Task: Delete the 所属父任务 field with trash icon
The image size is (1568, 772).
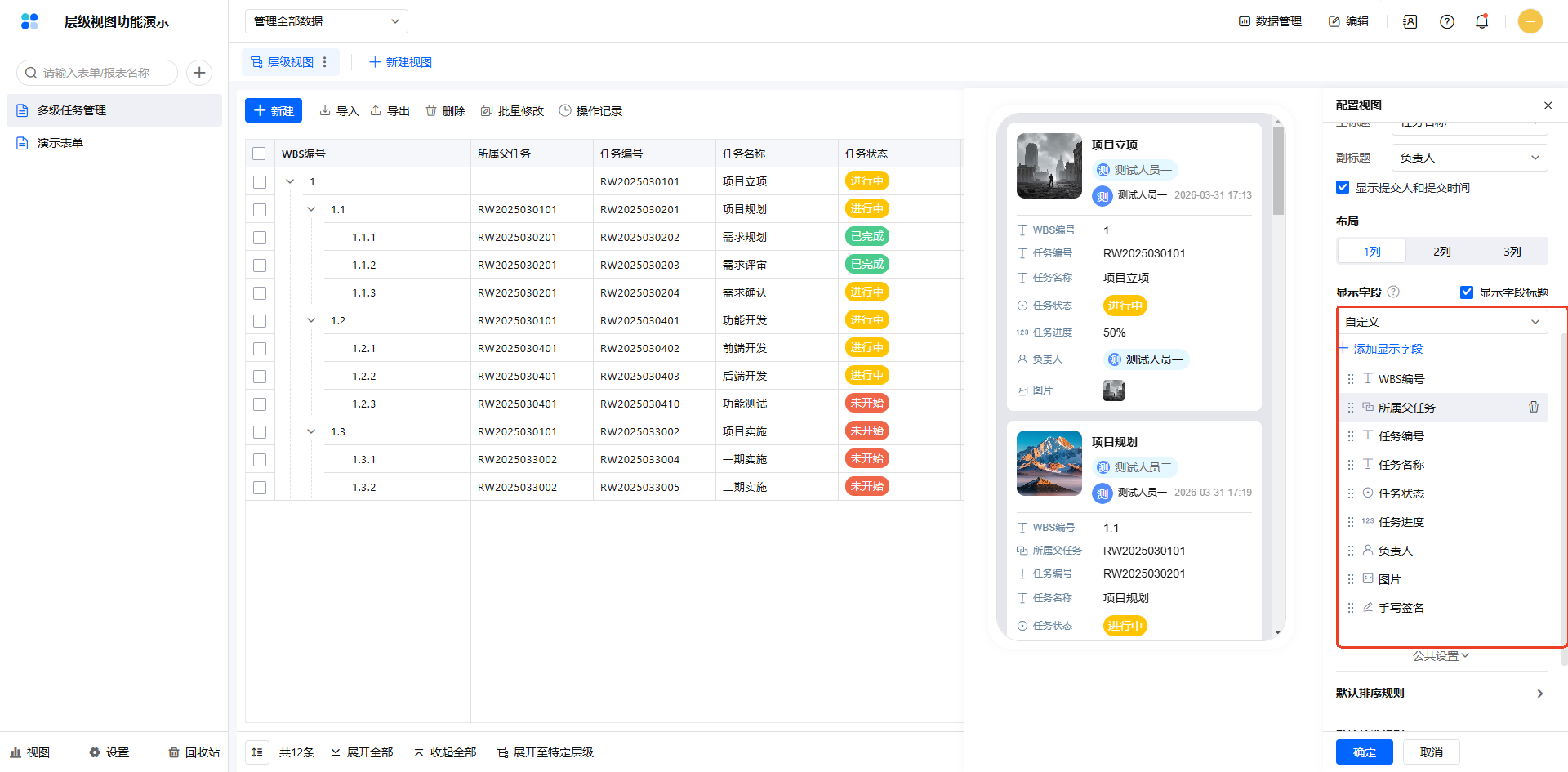Action: point(1533,407)
